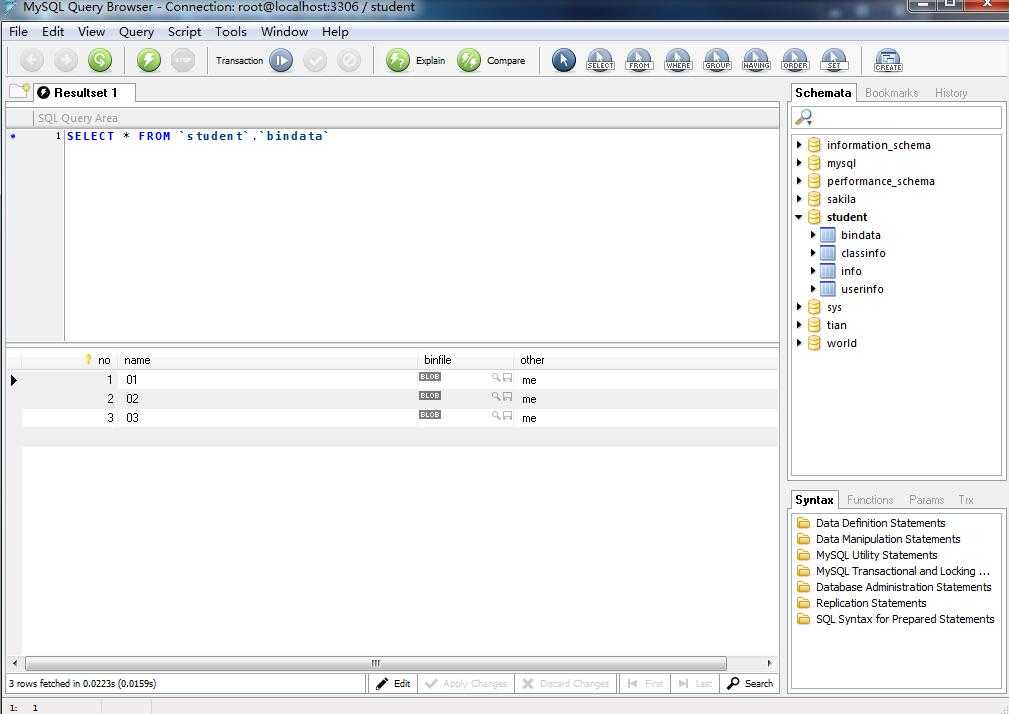The width and height of the screenshot is (1009, 714).
Task: Open BLOB viewer magnifier in row 01
Action: [496, 378]
